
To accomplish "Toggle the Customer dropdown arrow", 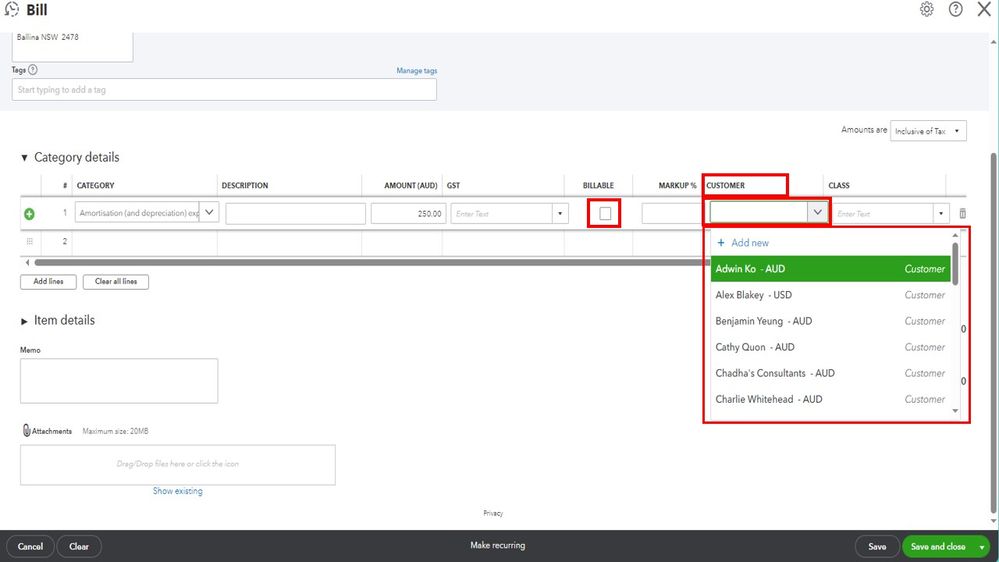I will (817, 212).
